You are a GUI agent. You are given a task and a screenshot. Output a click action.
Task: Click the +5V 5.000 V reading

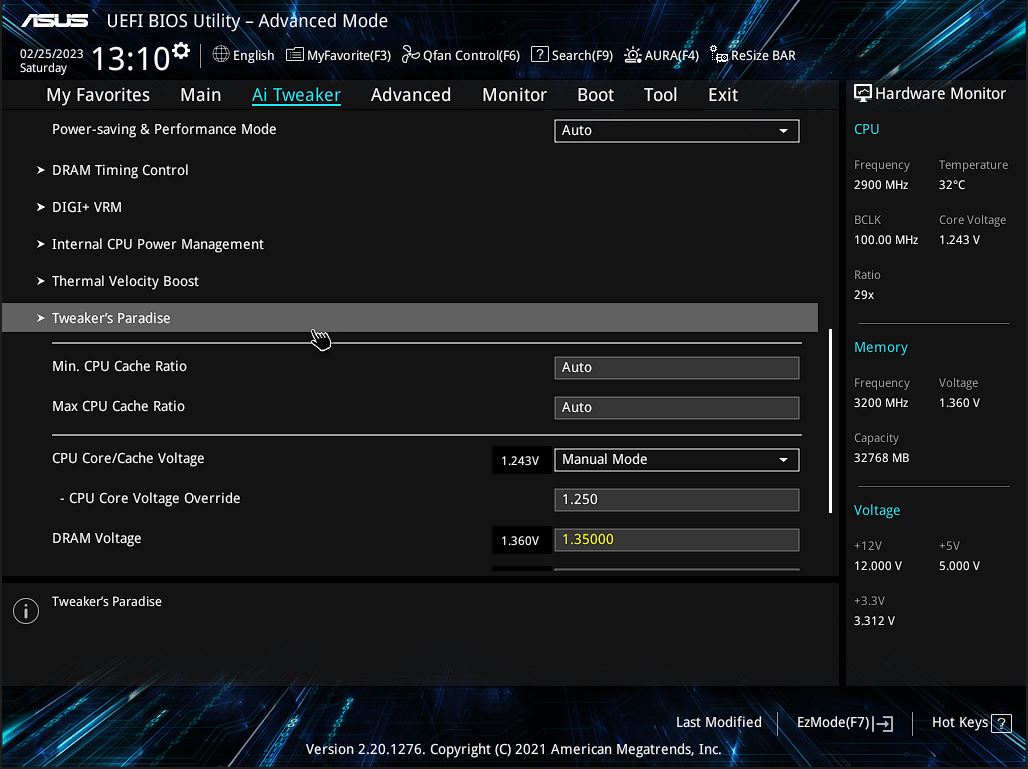(959, 566)
